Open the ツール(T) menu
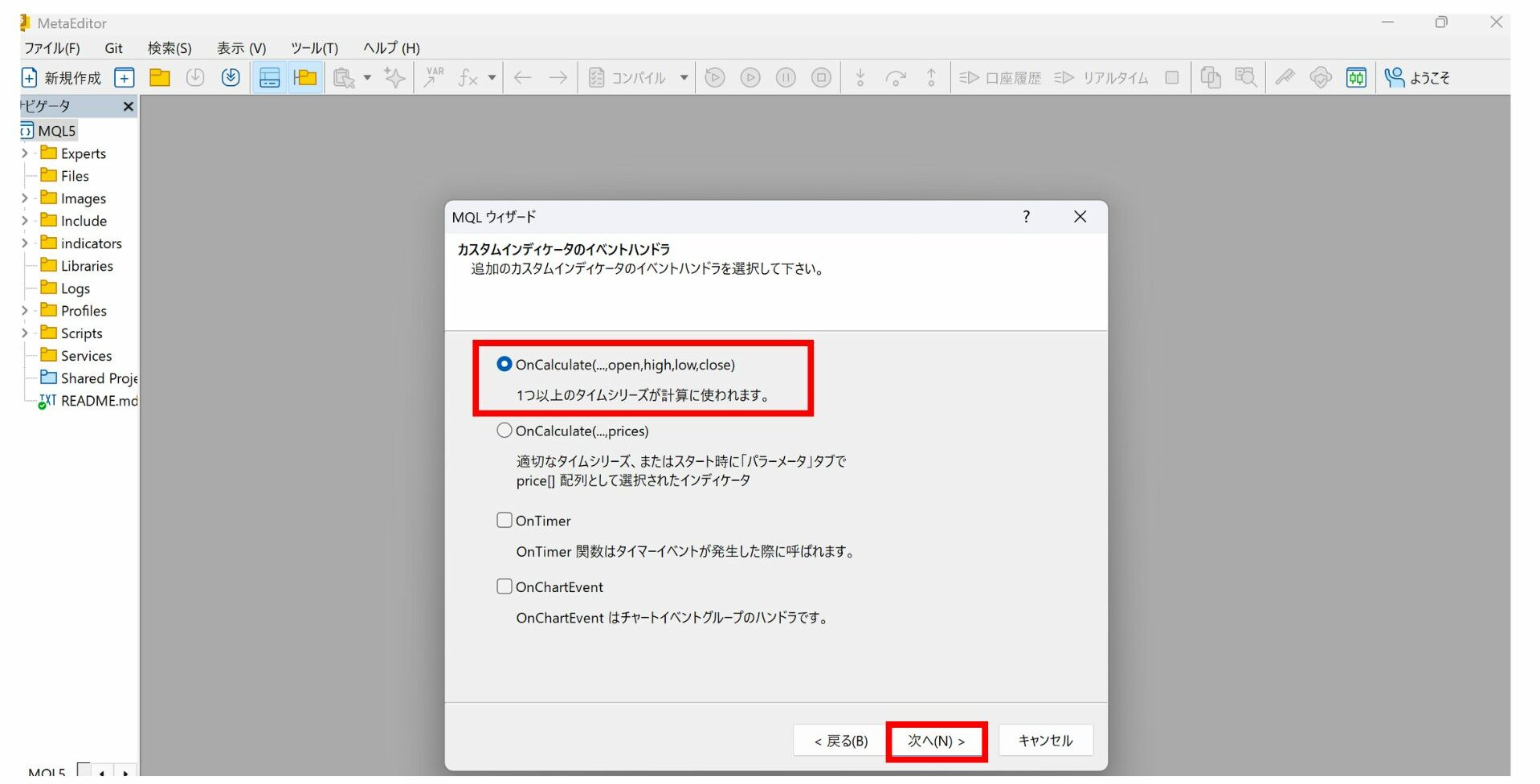Viewport: 1540px width, 784px height. coord(314,48)
